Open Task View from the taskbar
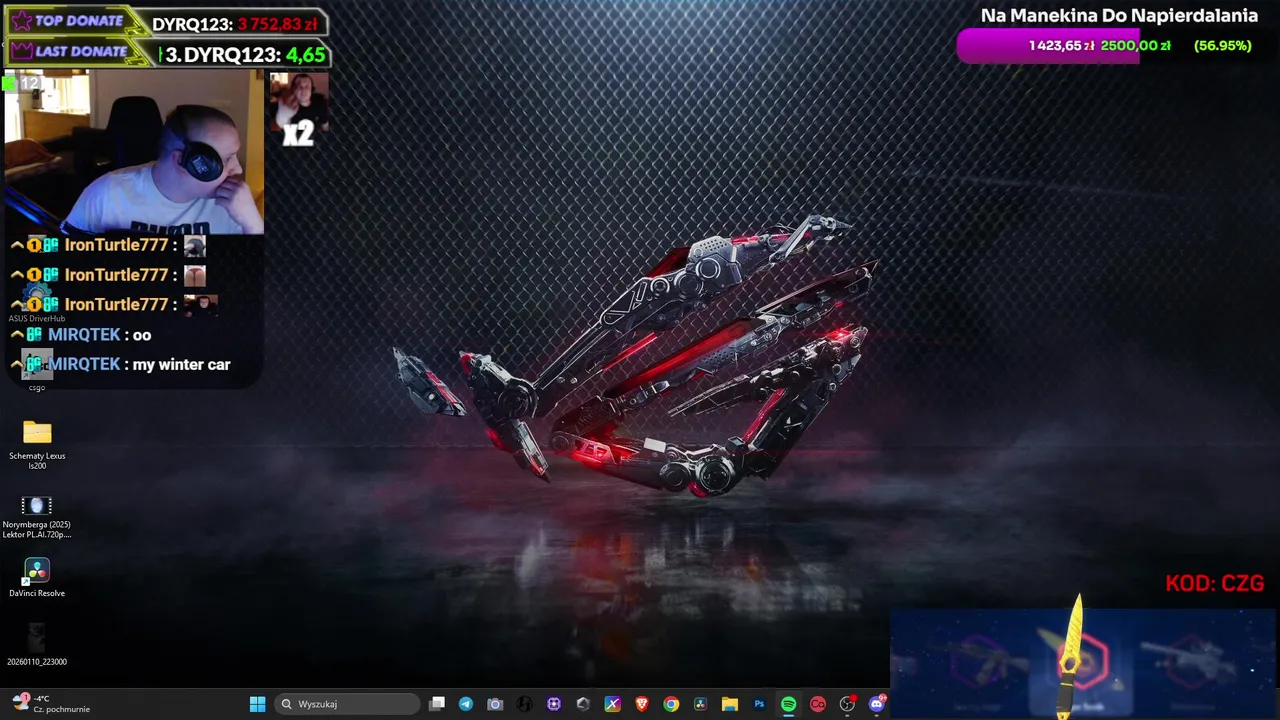The image size is (1280, 720). 437,704
